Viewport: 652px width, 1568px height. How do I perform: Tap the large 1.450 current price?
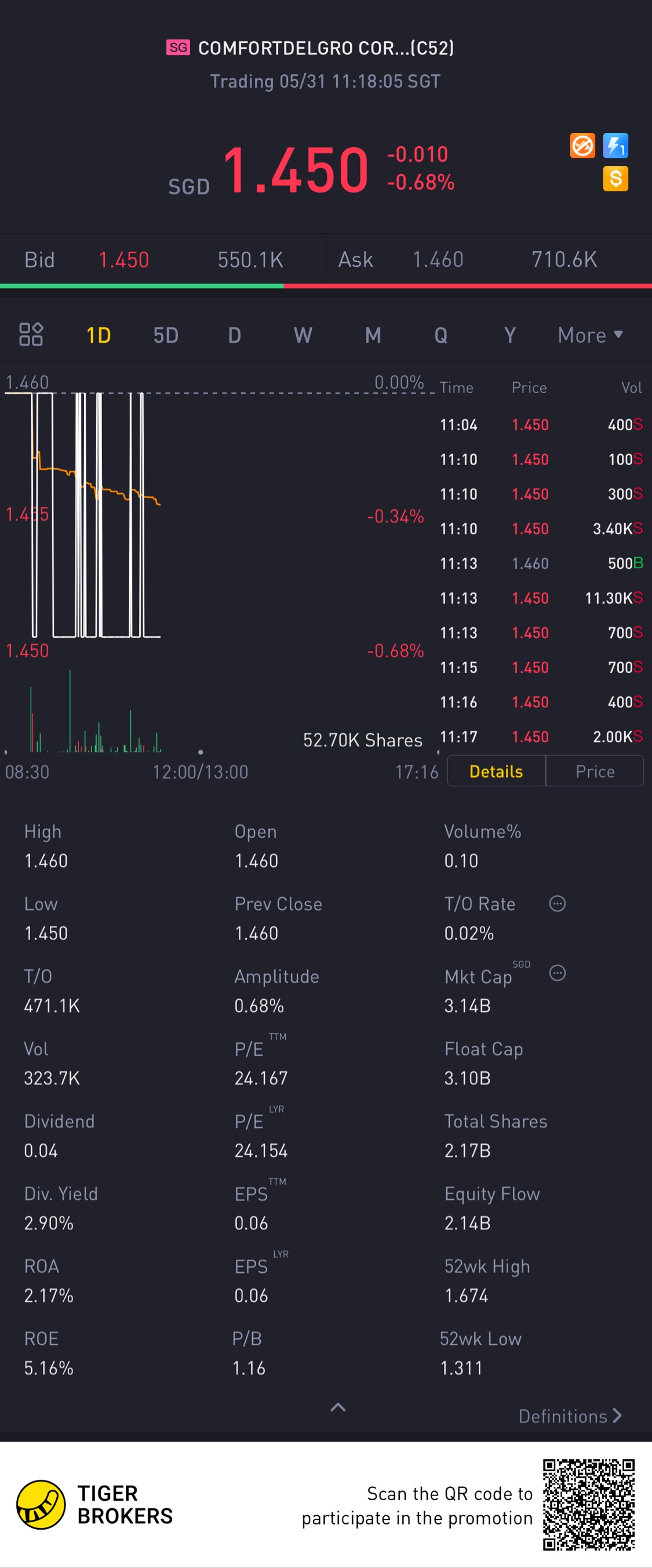tap(296, 170)
